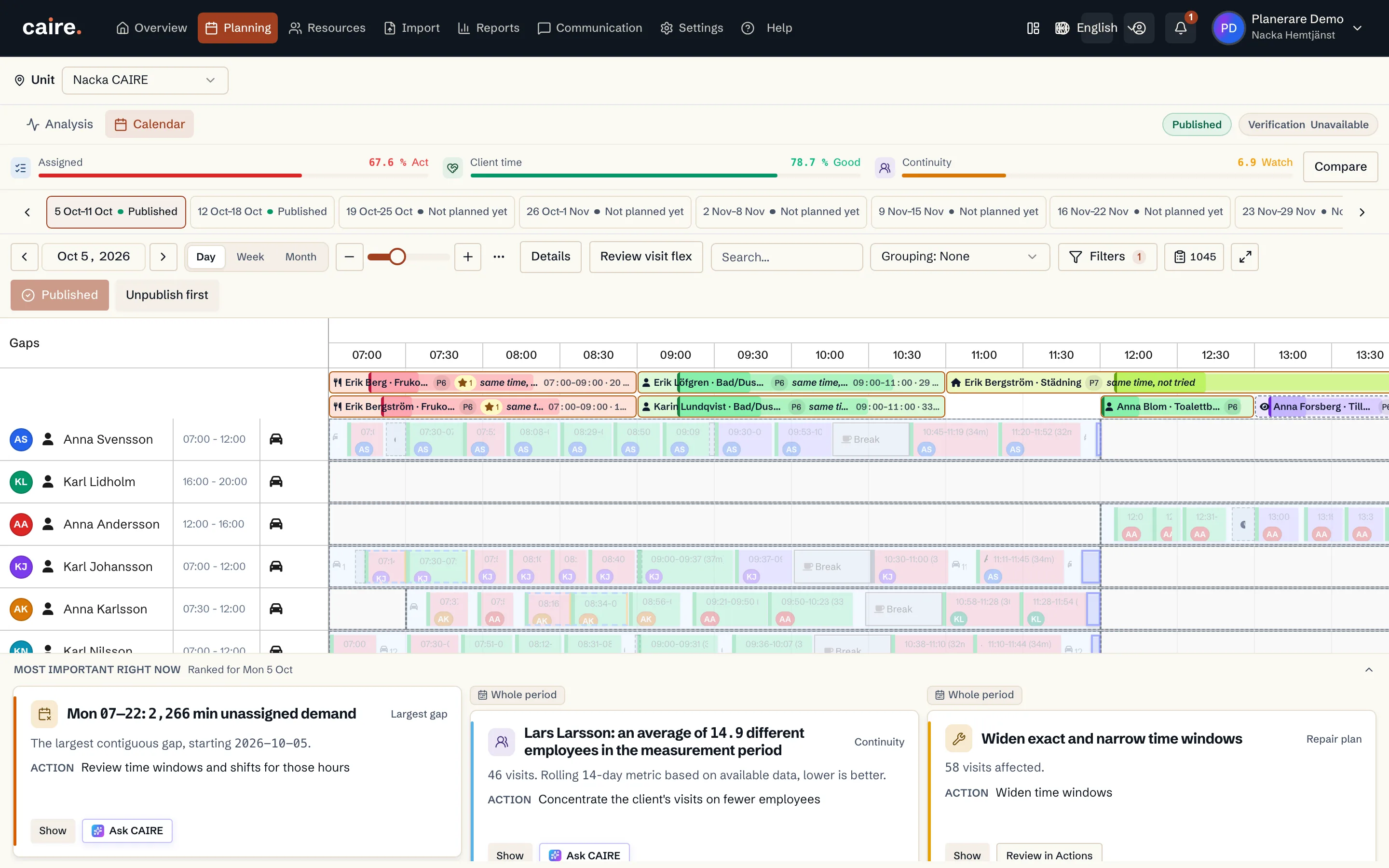Viewport: 1389px width, 868px height.
Task: Click the Compare button
Action: 1340,166
